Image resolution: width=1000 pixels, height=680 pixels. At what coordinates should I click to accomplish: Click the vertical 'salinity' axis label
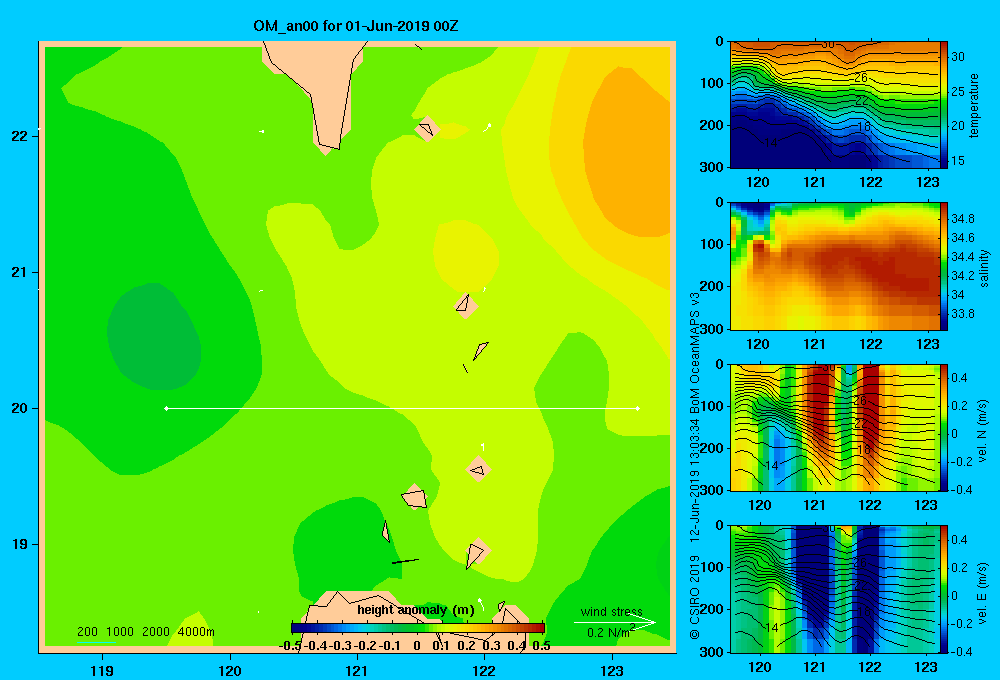tap(984, 268)
